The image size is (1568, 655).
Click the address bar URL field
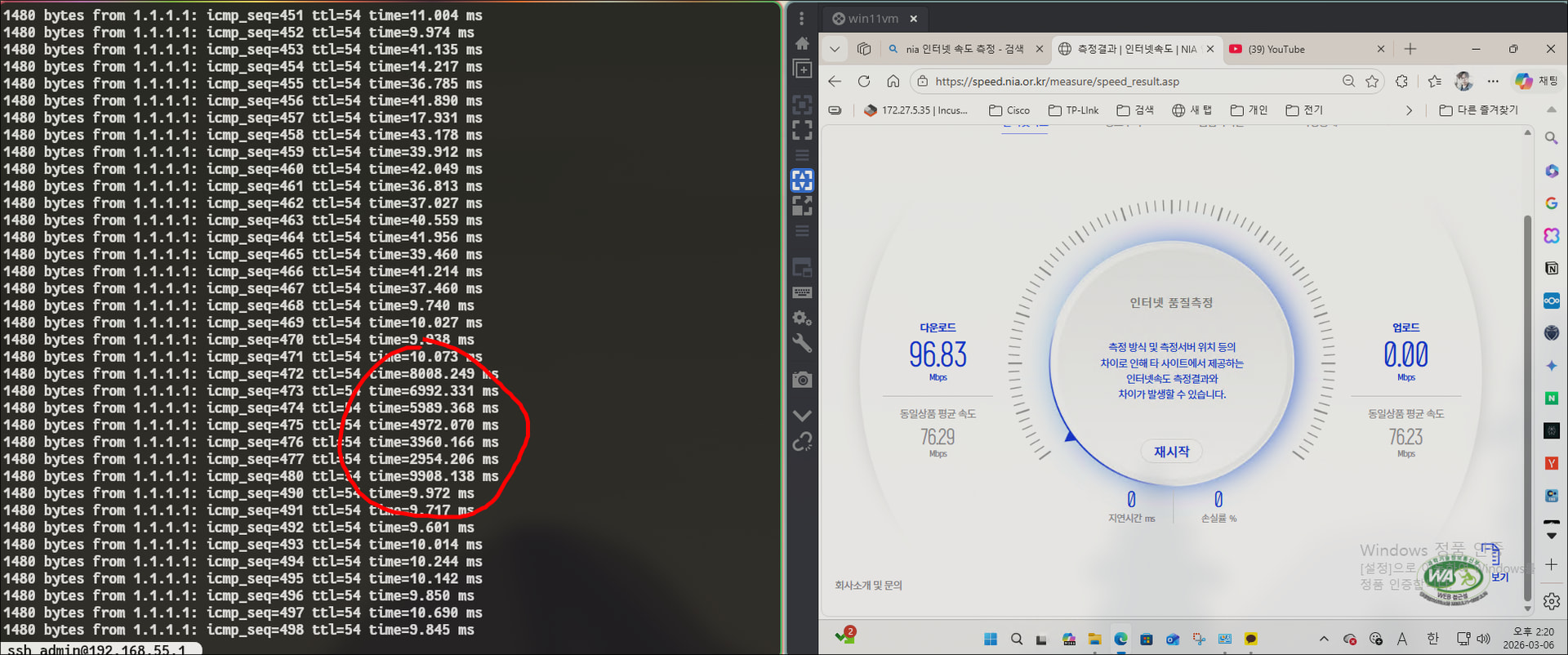coord(1127,81)
